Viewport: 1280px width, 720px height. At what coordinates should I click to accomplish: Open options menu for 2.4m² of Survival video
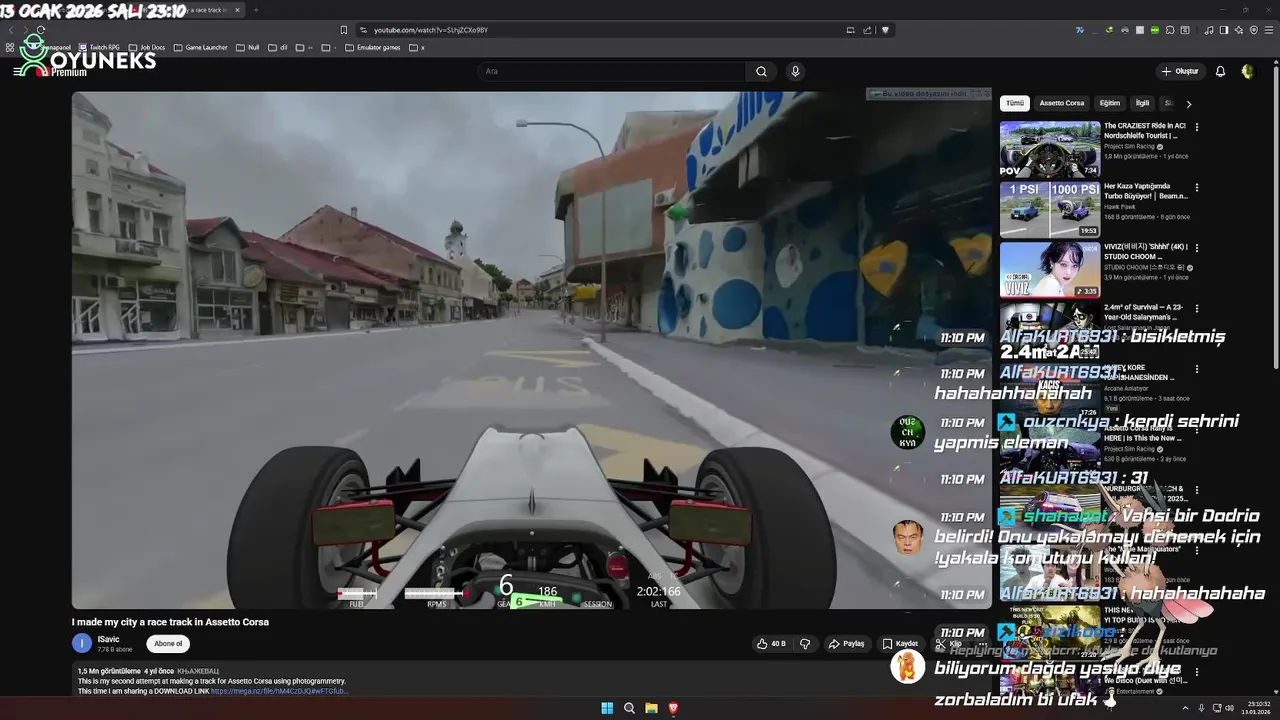(1197, 308)
